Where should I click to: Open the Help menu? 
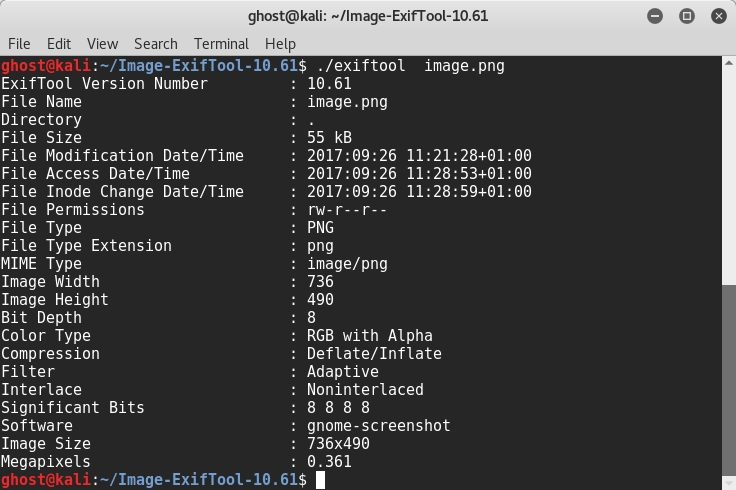(280, 44)
